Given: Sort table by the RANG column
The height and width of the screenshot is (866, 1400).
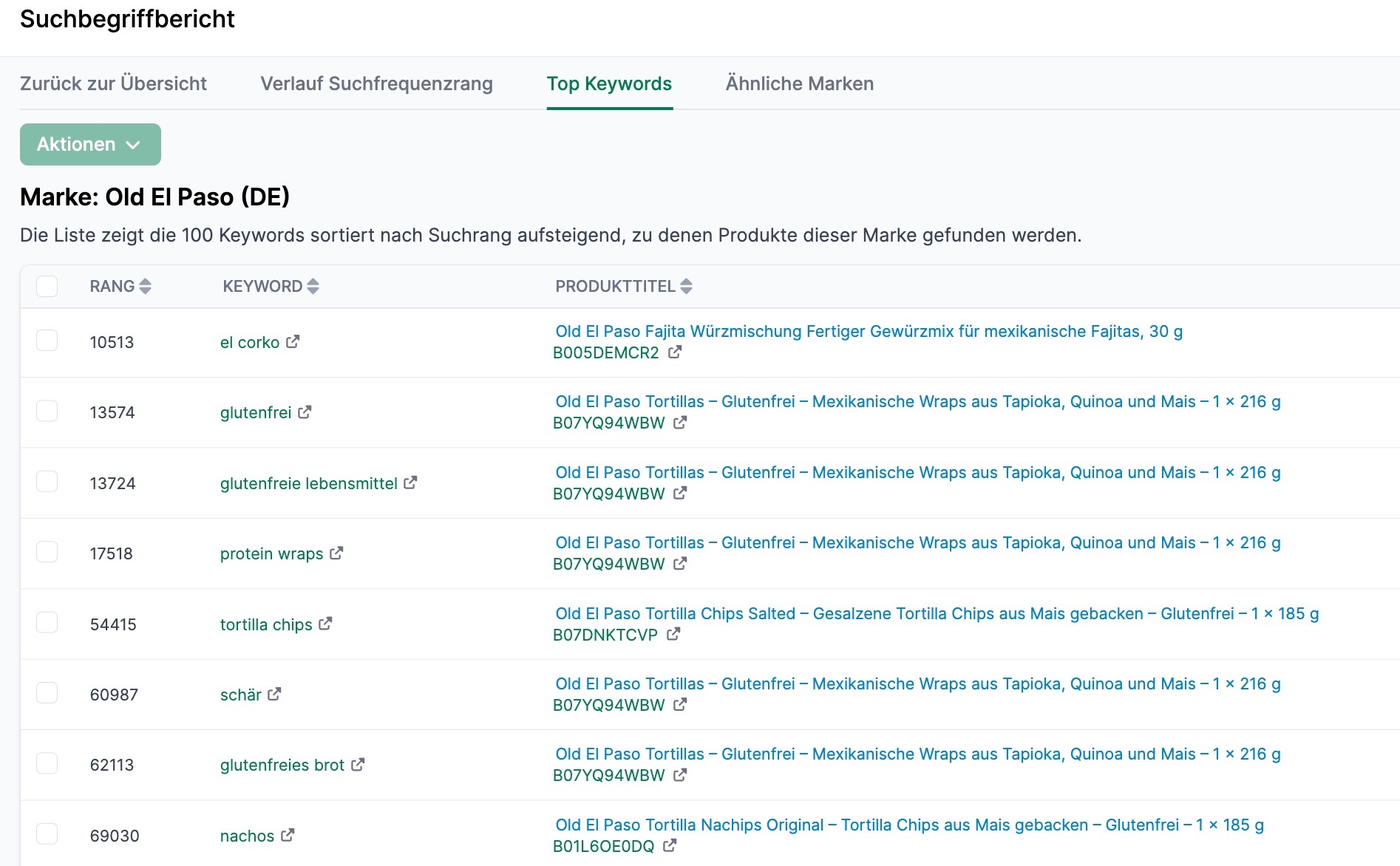Looking at the screenshot, I should click(x=145, y=286).
